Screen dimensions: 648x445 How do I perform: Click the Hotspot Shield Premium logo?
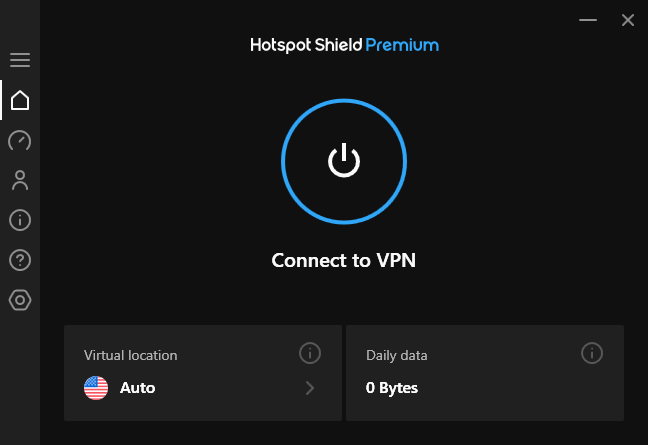(x=344, y=45)
